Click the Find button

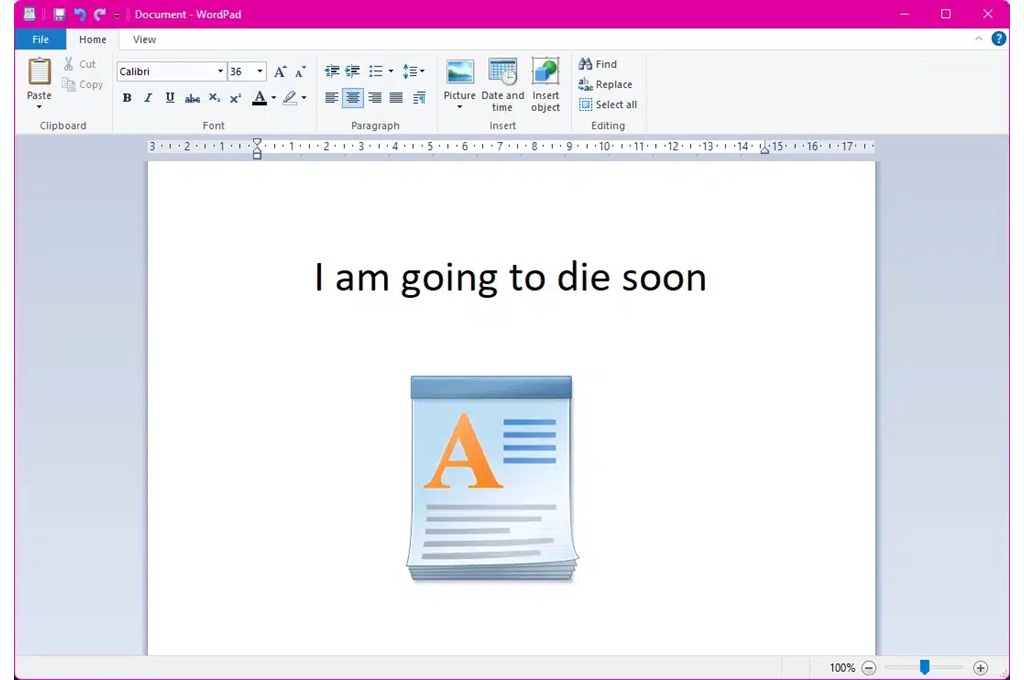point(598,64)
